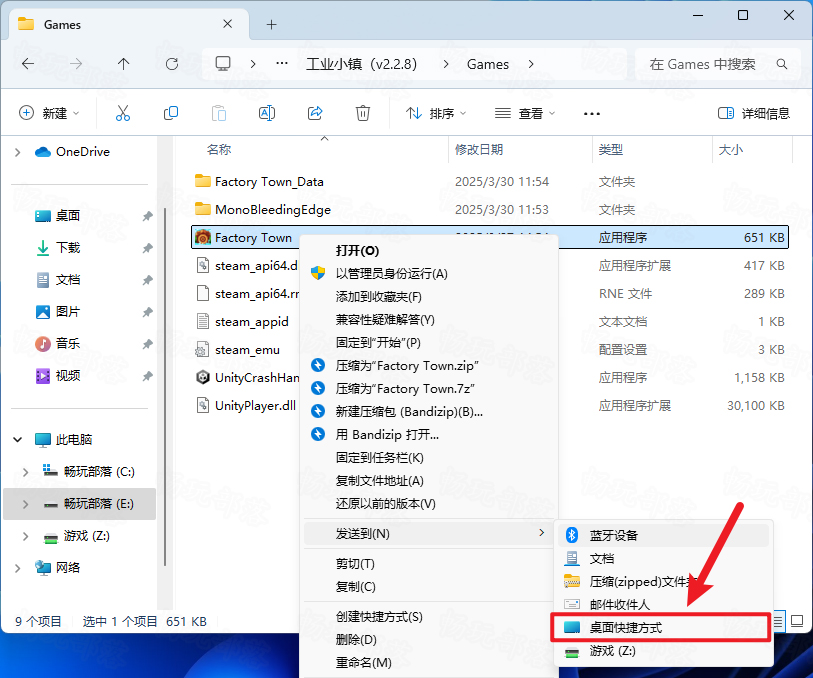Click the This PC monitor icon in address bar
This screenshot has height=678, width=813.
pyautogui.click(x=223, y=64)
